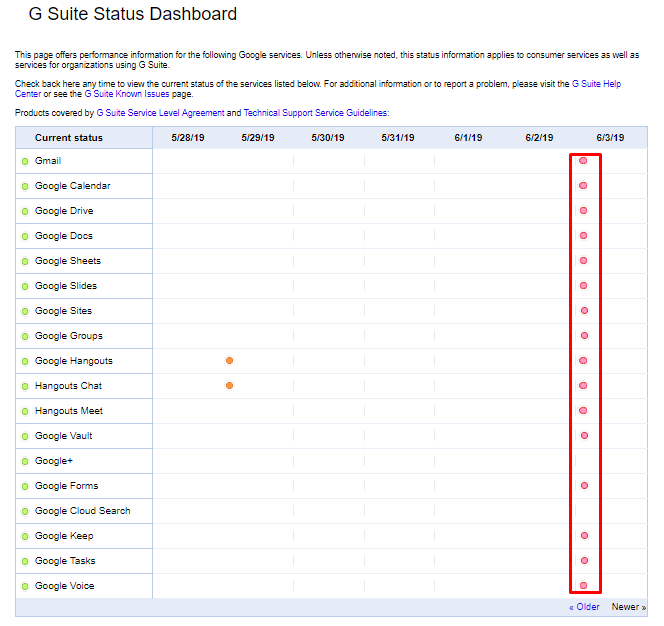Open the red outage dot in Google Vault row
664x626 pixels.
coord(584,435)
